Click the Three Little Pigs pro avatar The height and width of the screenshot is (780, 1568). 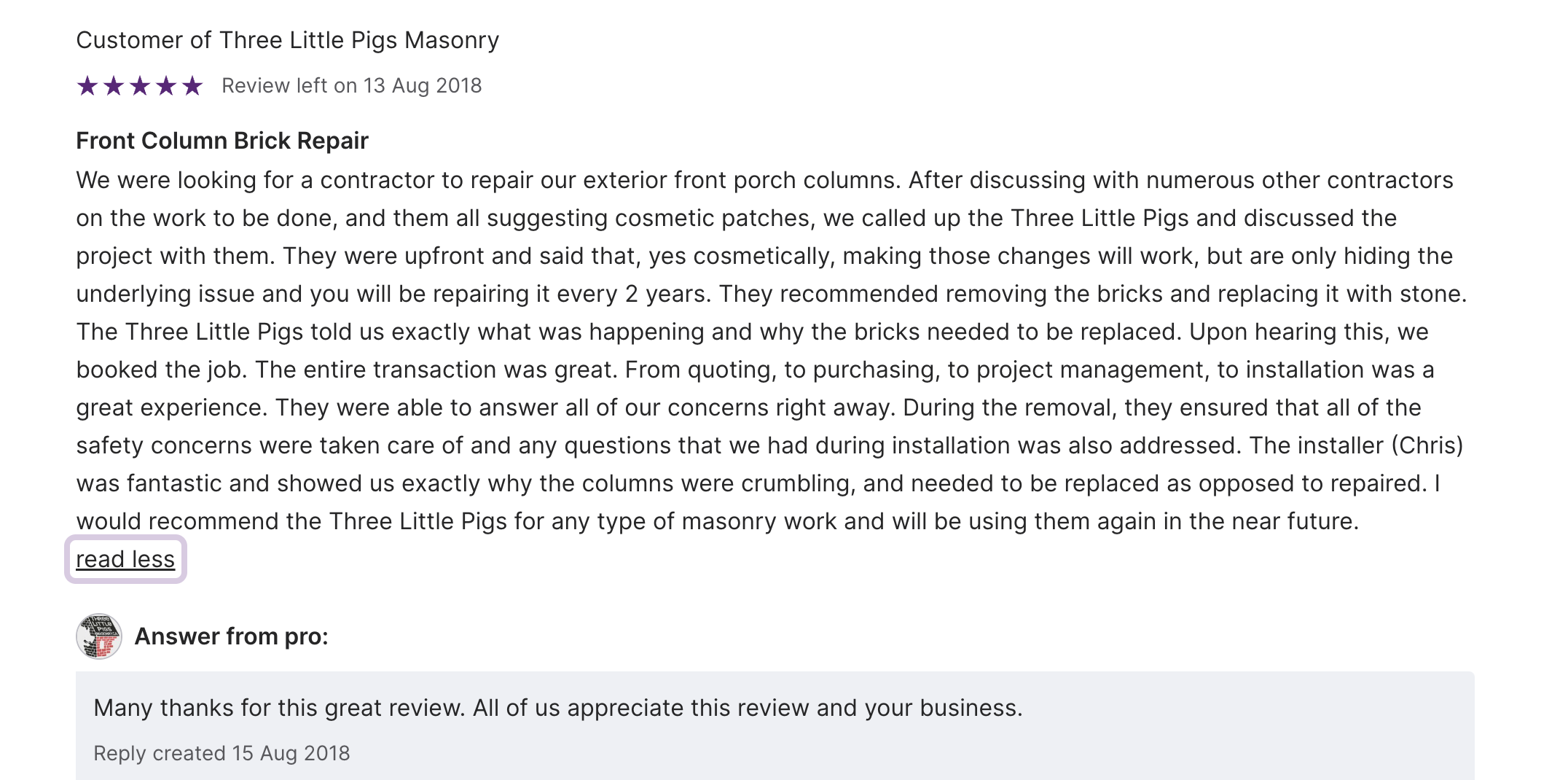pyautogui.click(x=99, y=636)
